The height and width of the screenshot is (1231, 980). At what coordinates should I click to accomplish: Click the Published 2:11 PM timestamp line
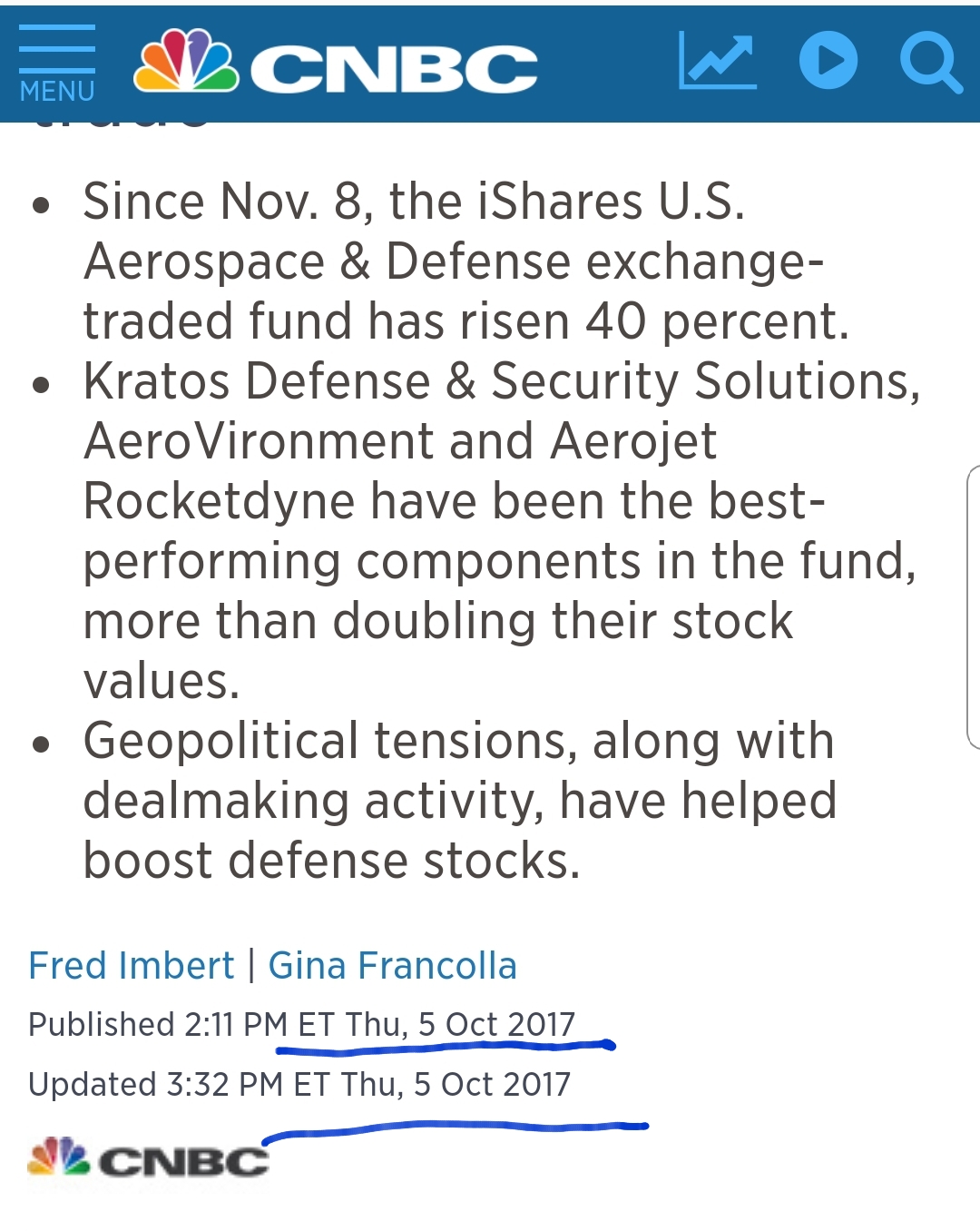pyautogui.click(x=301, y=1024)
